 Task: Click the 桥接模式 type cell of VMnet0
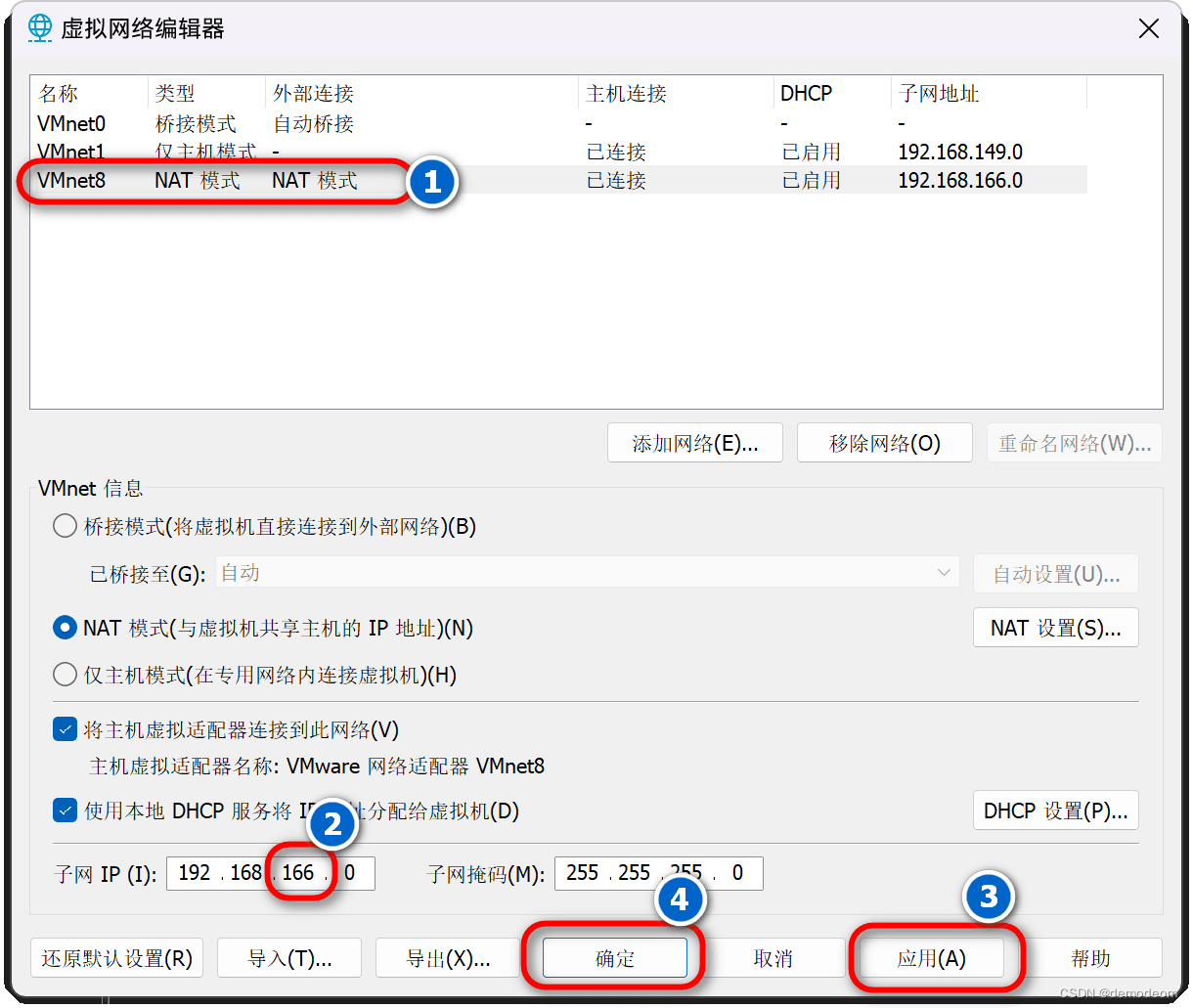coord(196,124)
